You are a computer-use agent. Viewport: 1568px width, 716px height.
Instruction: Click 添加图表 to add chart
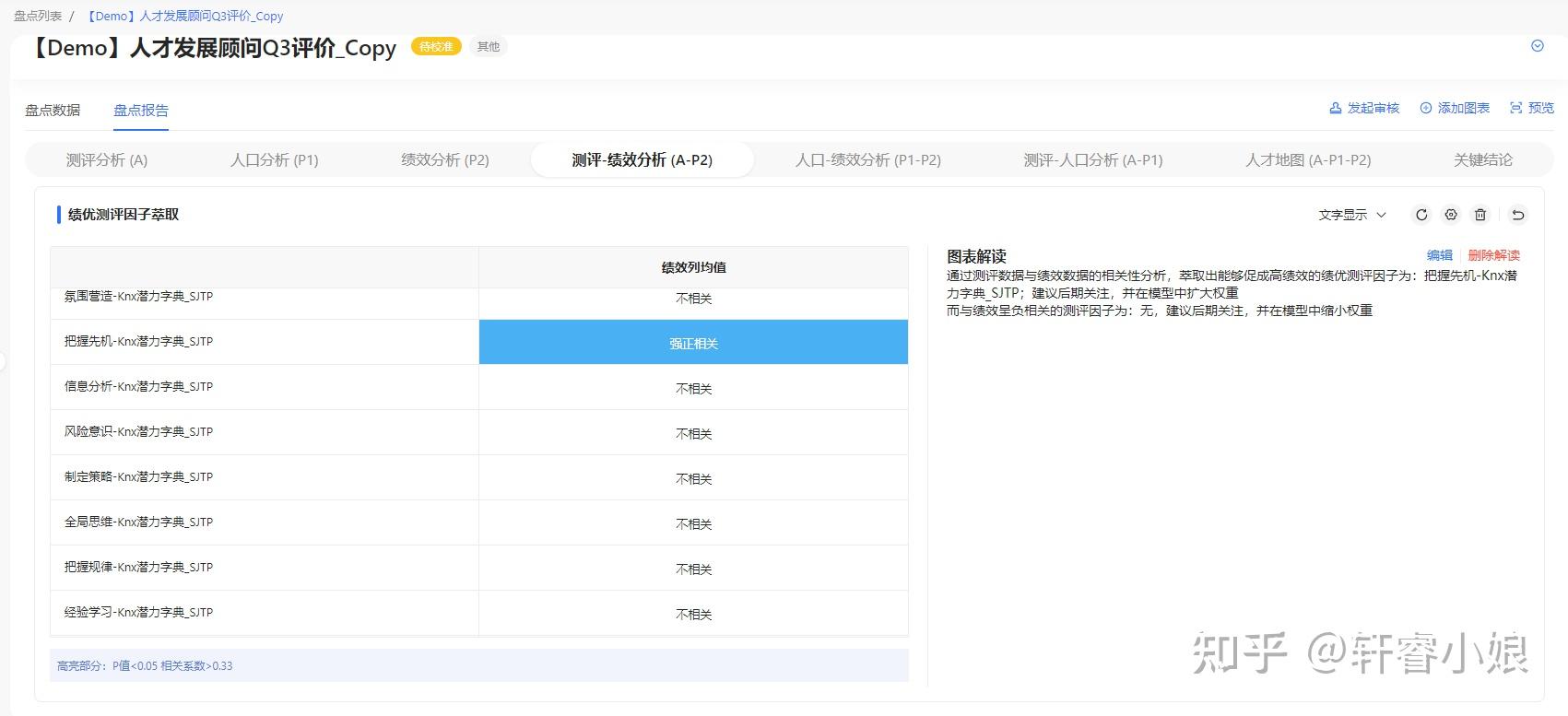[1455, 108]
